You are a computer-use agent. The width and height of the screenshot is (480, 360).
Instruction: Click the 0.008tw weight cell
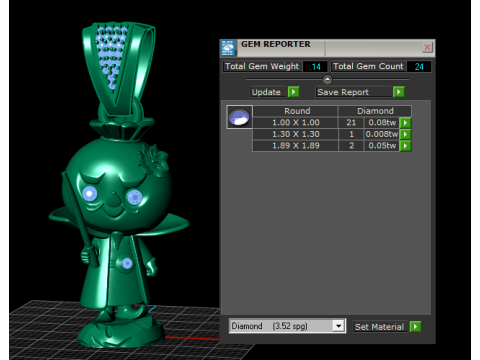tap(382, 134)
